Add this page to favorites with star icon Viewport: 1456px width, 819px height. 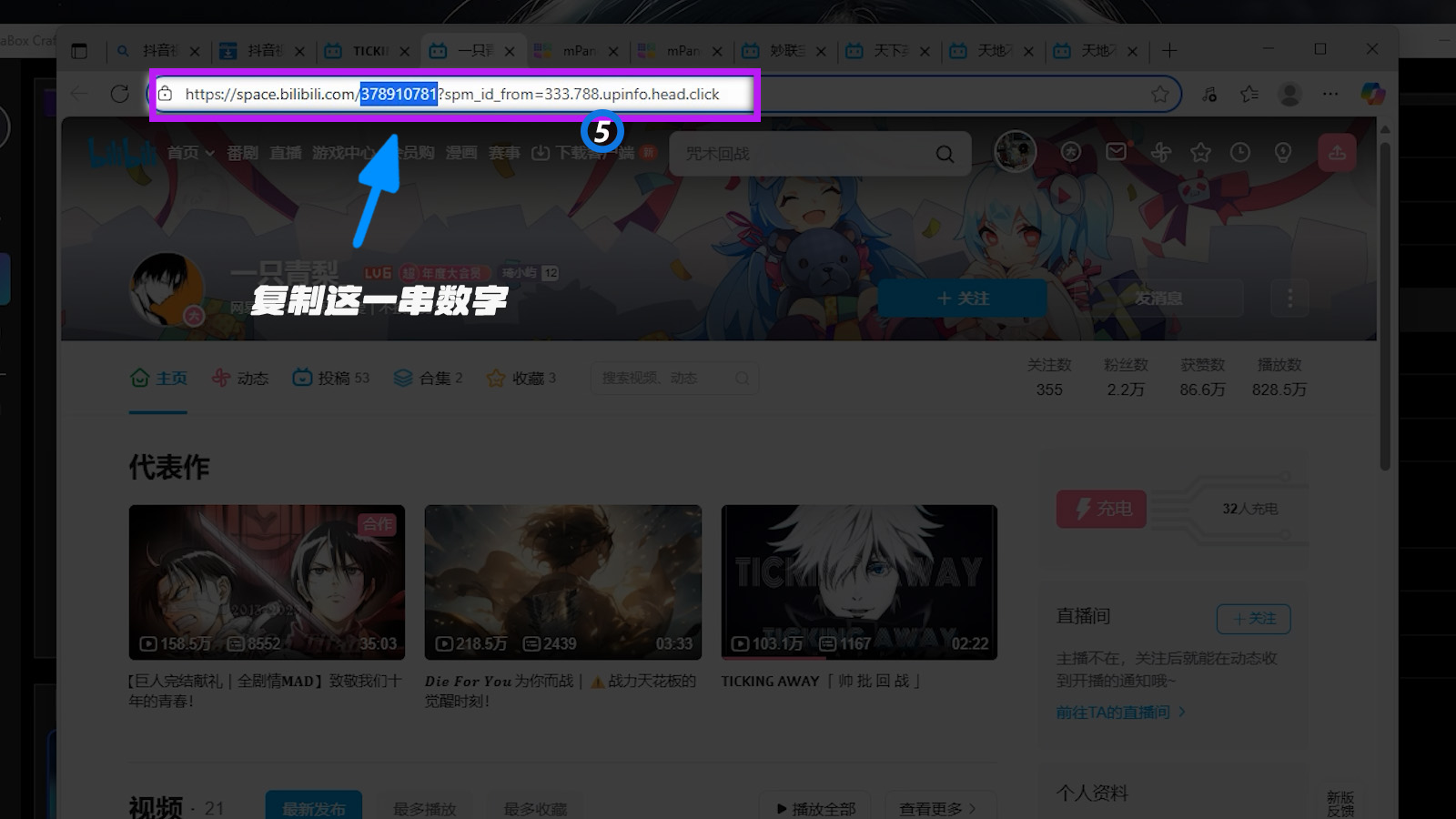(1159, 94)
